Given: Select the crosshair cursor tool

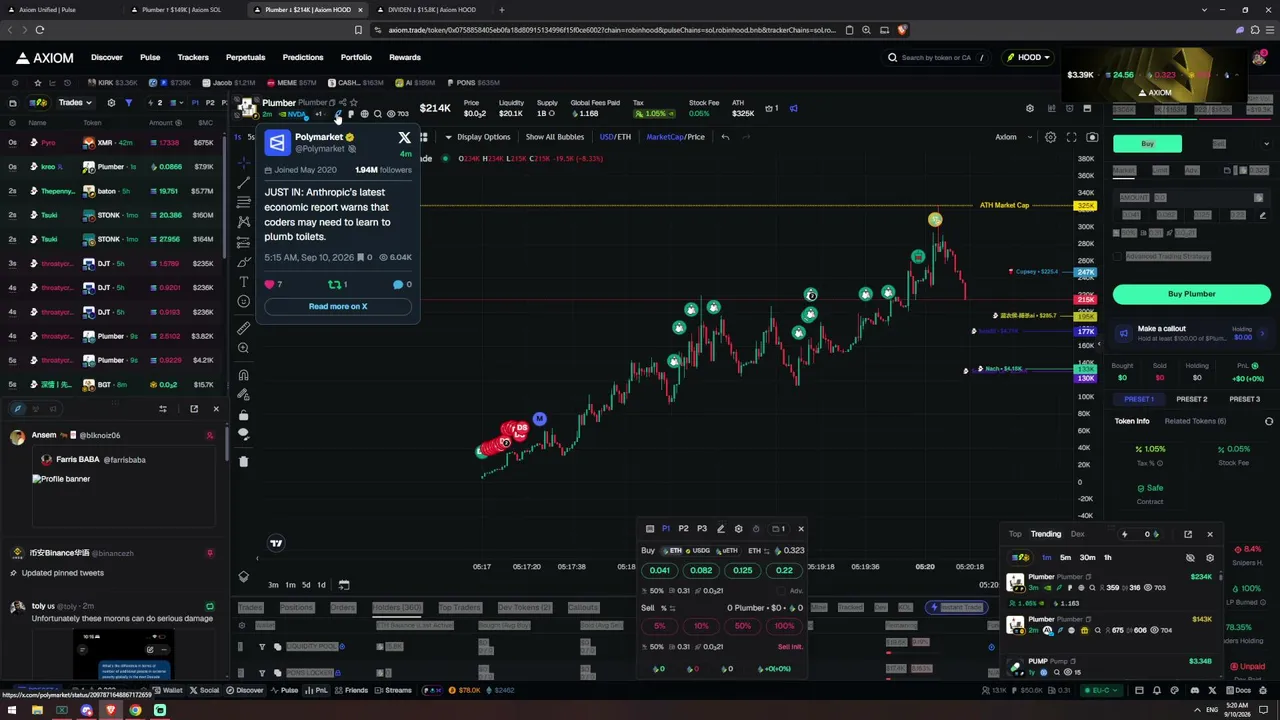Looking at the screenshot, I should (243, 162).
